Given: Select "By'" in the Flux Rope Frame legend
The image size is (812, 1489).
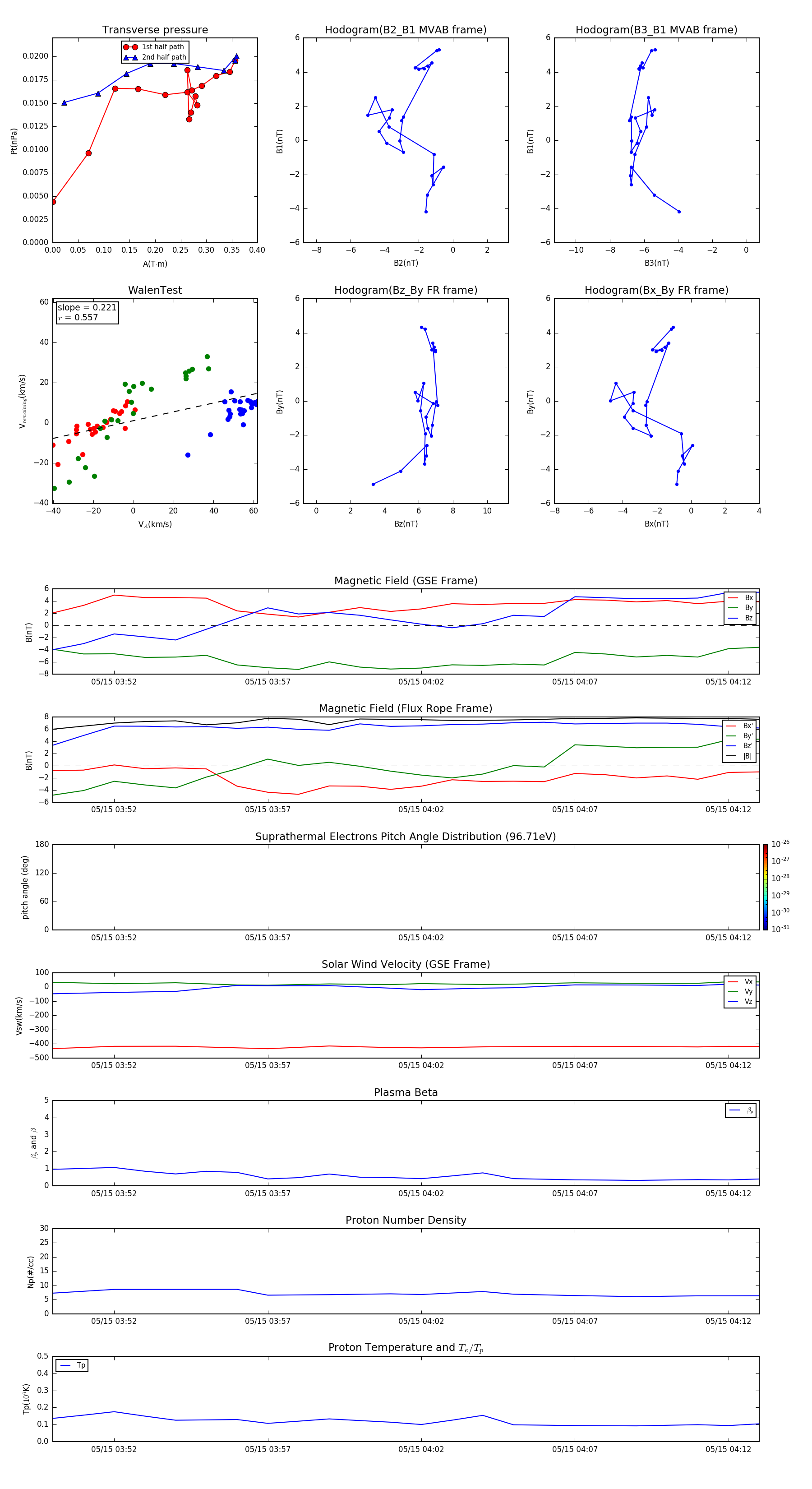Looking at the screenshot, I should pos(740,736).
